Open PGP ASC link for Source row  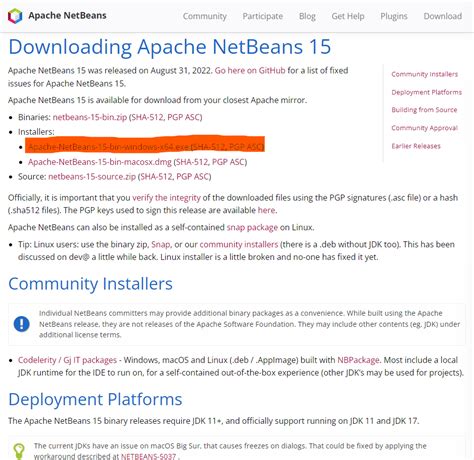coord(192,176)
